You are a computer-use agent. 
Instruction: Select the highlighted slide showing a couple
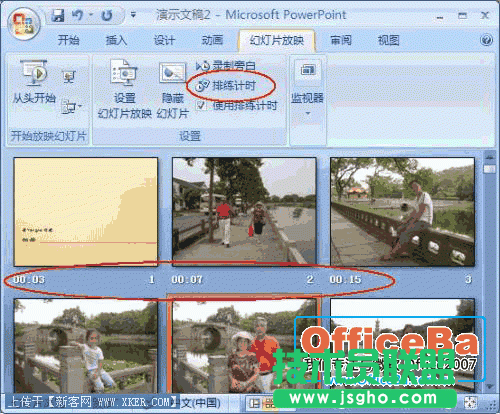click(244, 345)
